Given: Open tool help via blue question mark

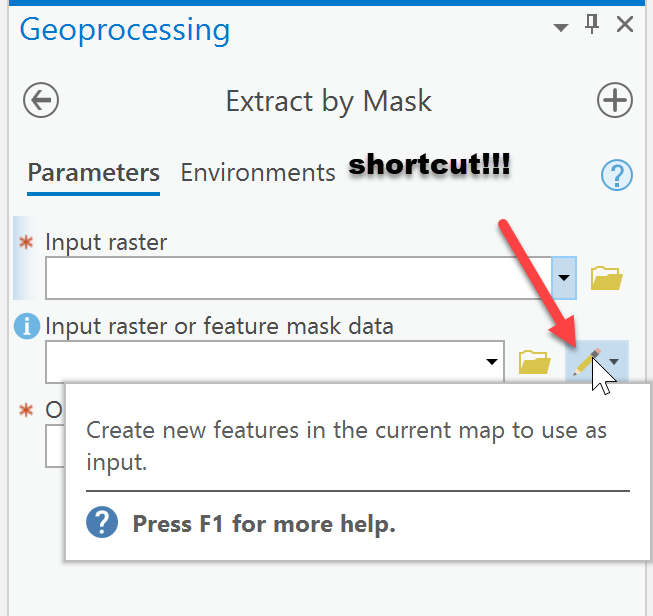Looking at the screenshot, I should pyautogui.click(x=616, y=176).
